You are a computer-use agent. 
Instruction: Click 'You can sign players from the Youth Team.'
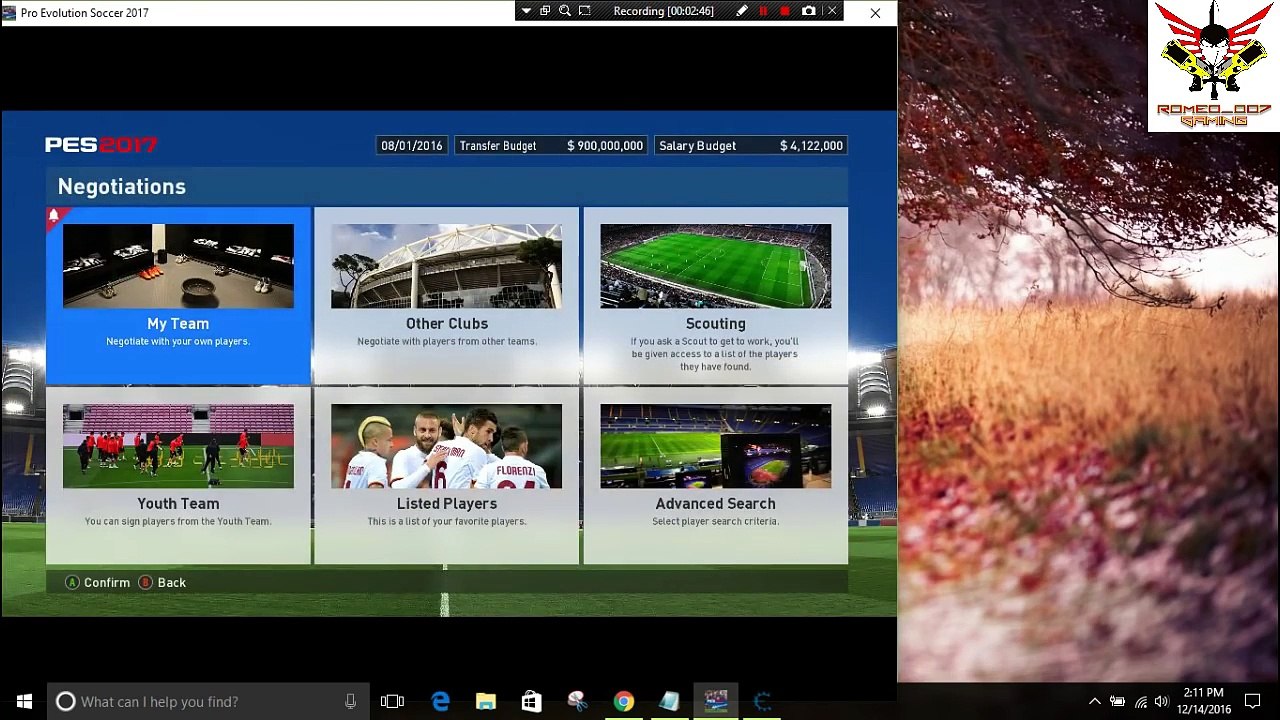pos(178,521)
